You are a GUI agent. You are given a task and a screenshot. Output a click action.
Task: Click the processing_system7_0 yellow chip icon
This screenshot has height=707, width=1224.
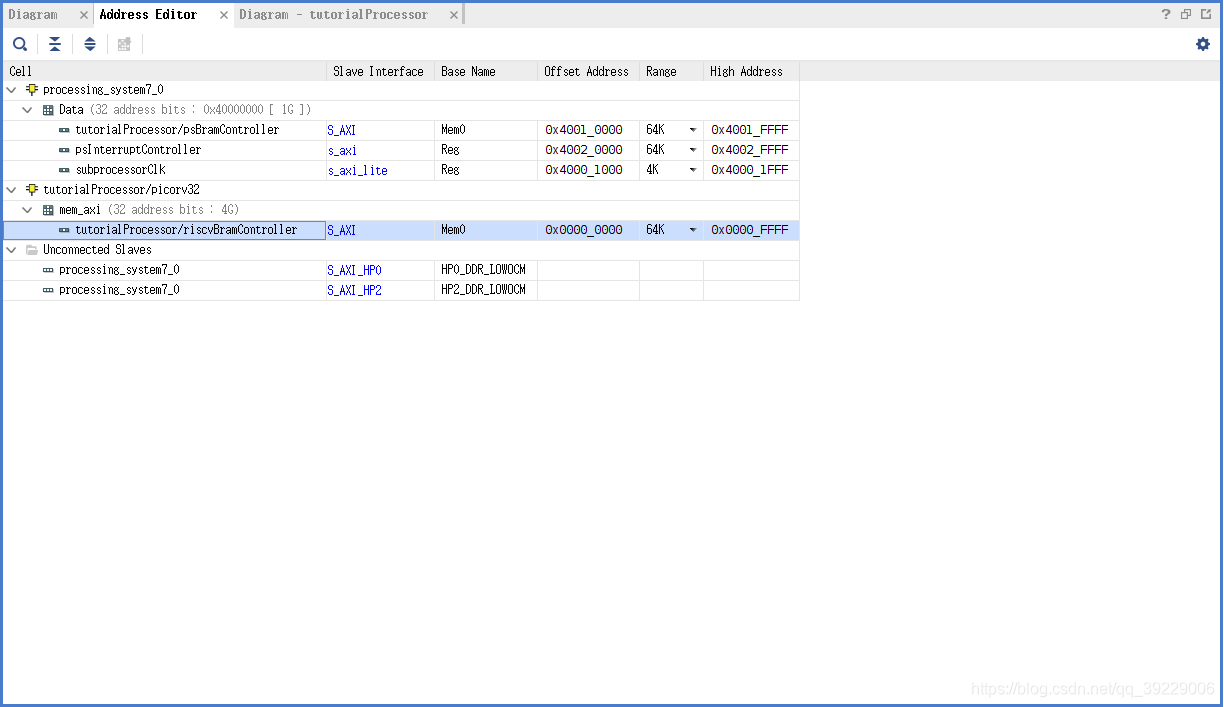pyautogui.click(x=32, y=90)
